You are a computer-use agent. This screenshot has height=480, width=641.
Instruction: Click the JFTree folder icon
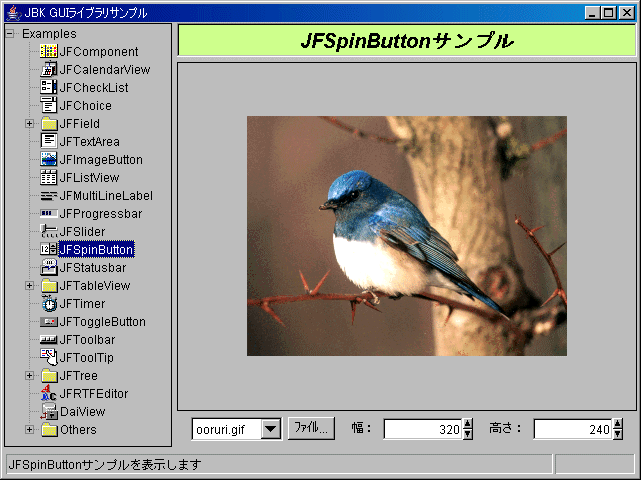pos(49,375)
